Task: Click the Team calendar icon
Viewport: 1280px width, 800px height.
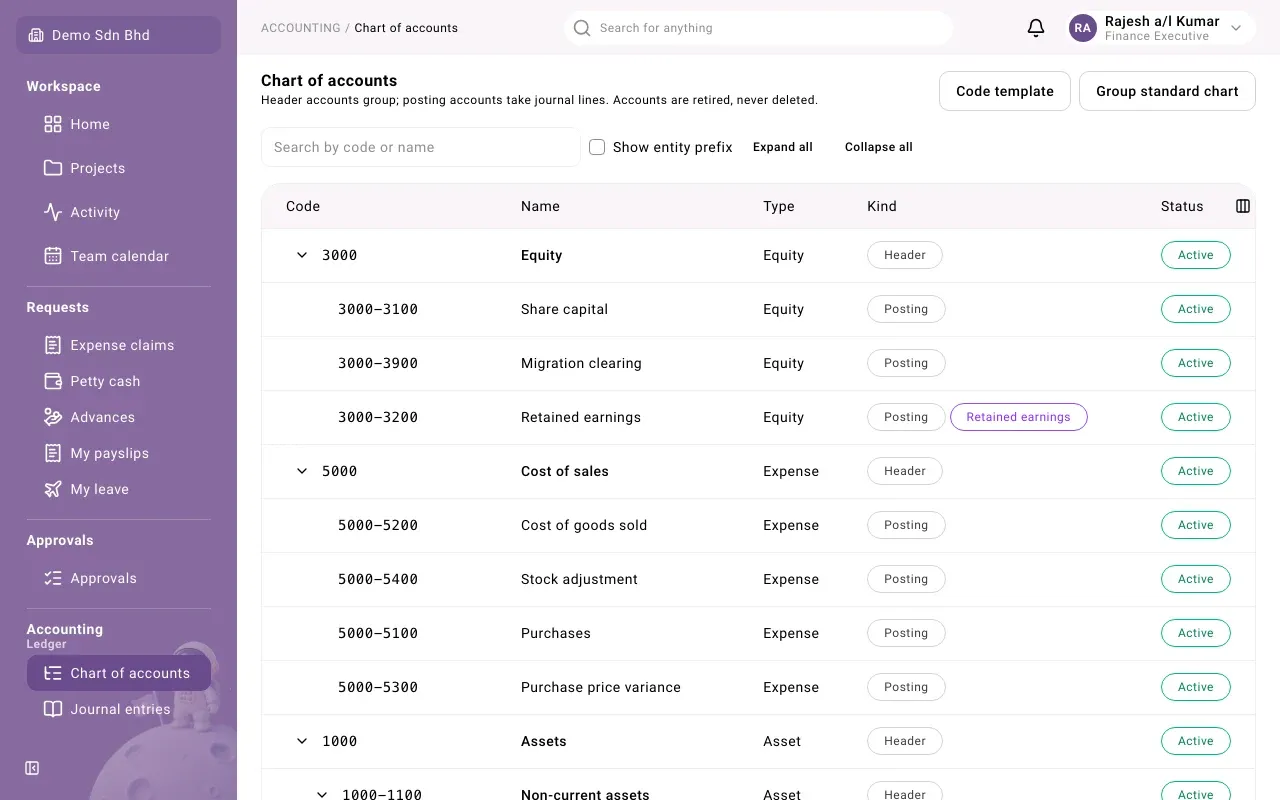Action: click(x=53, y=256)
